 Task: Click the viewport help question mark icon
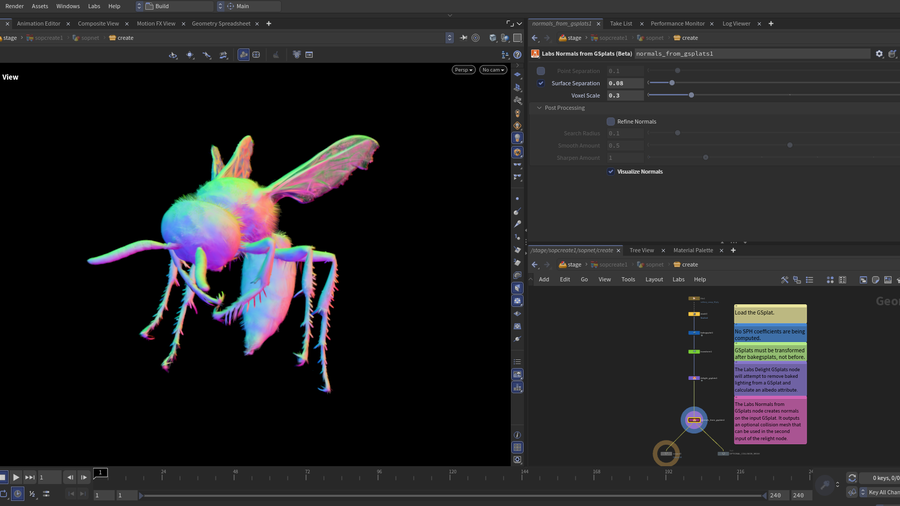coord(517,55)
